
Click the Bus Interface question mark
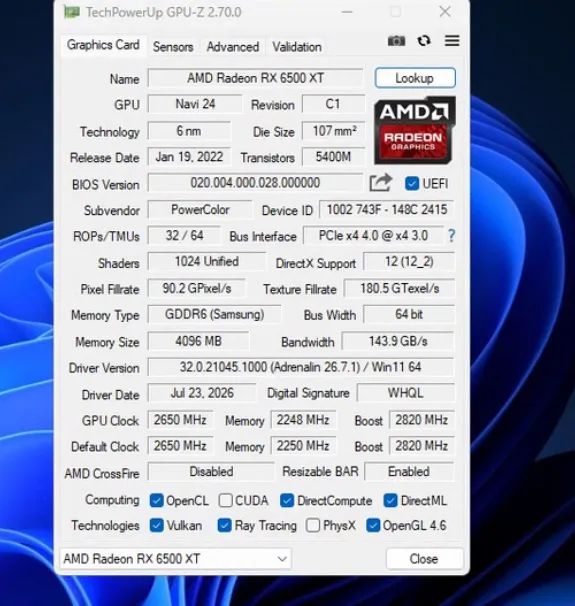click(451, 236)
